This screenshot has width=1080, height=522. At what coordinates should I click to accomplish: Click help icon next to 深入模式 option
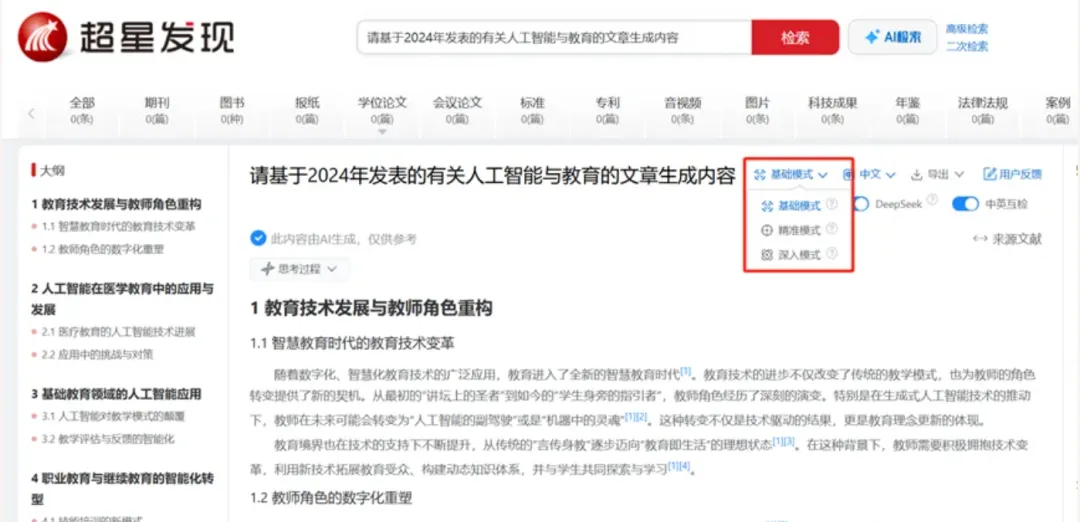(831, 254)
